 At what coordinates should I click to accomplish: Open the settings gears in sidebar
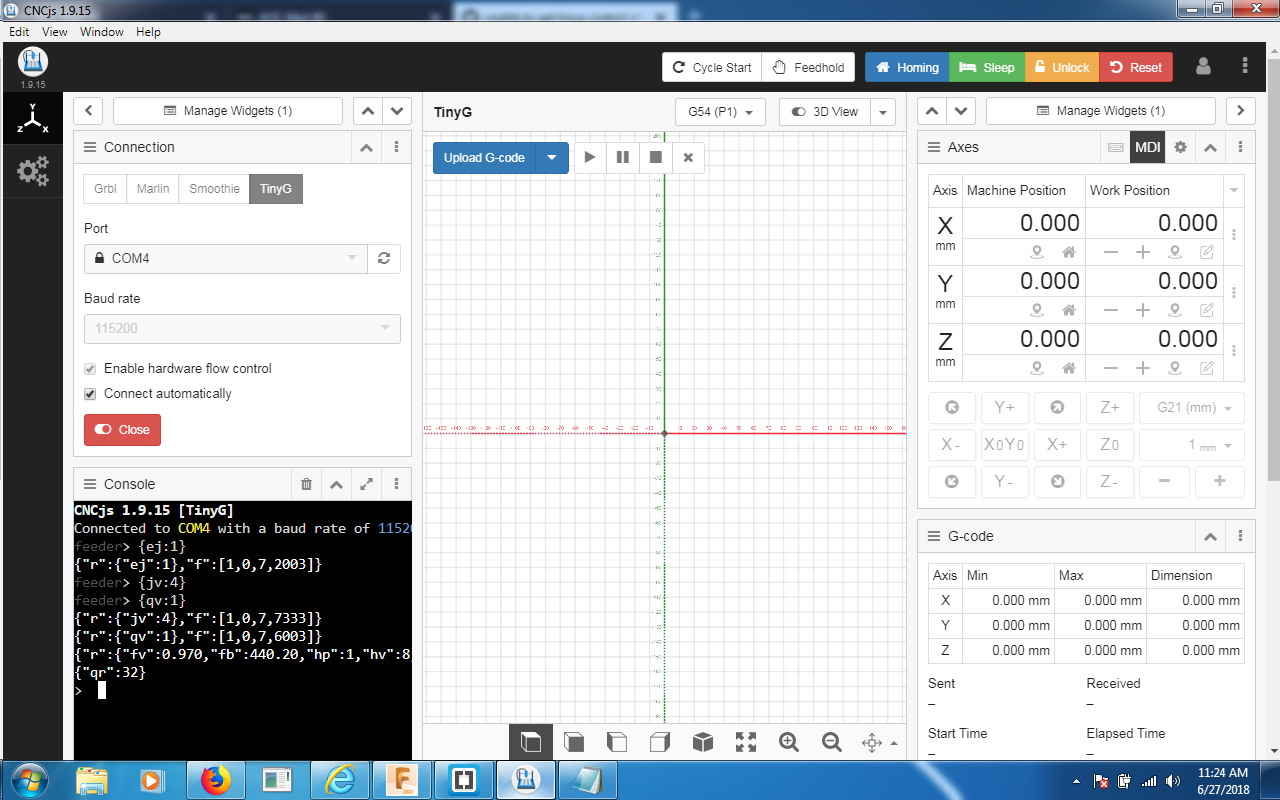click(x=33, y=172)
